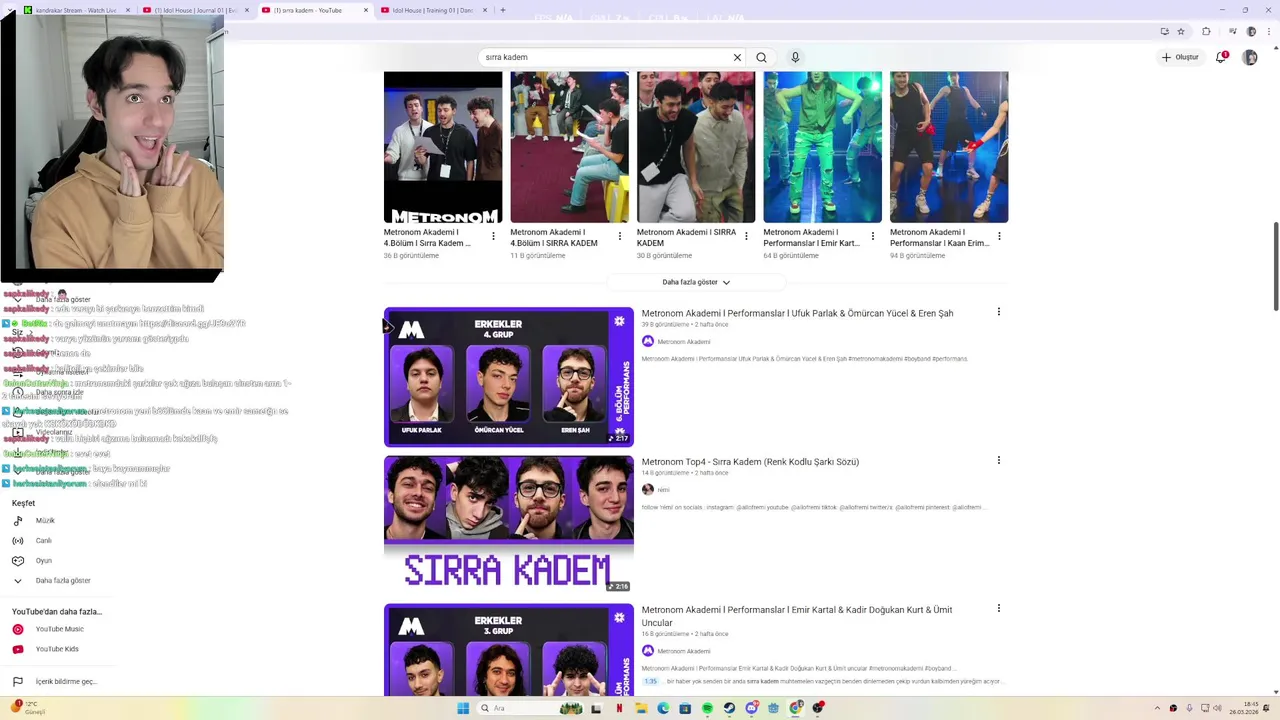1280x720 pixels.
Task: Open YouTube Kids from the sidebar
Action: (56, 649)
